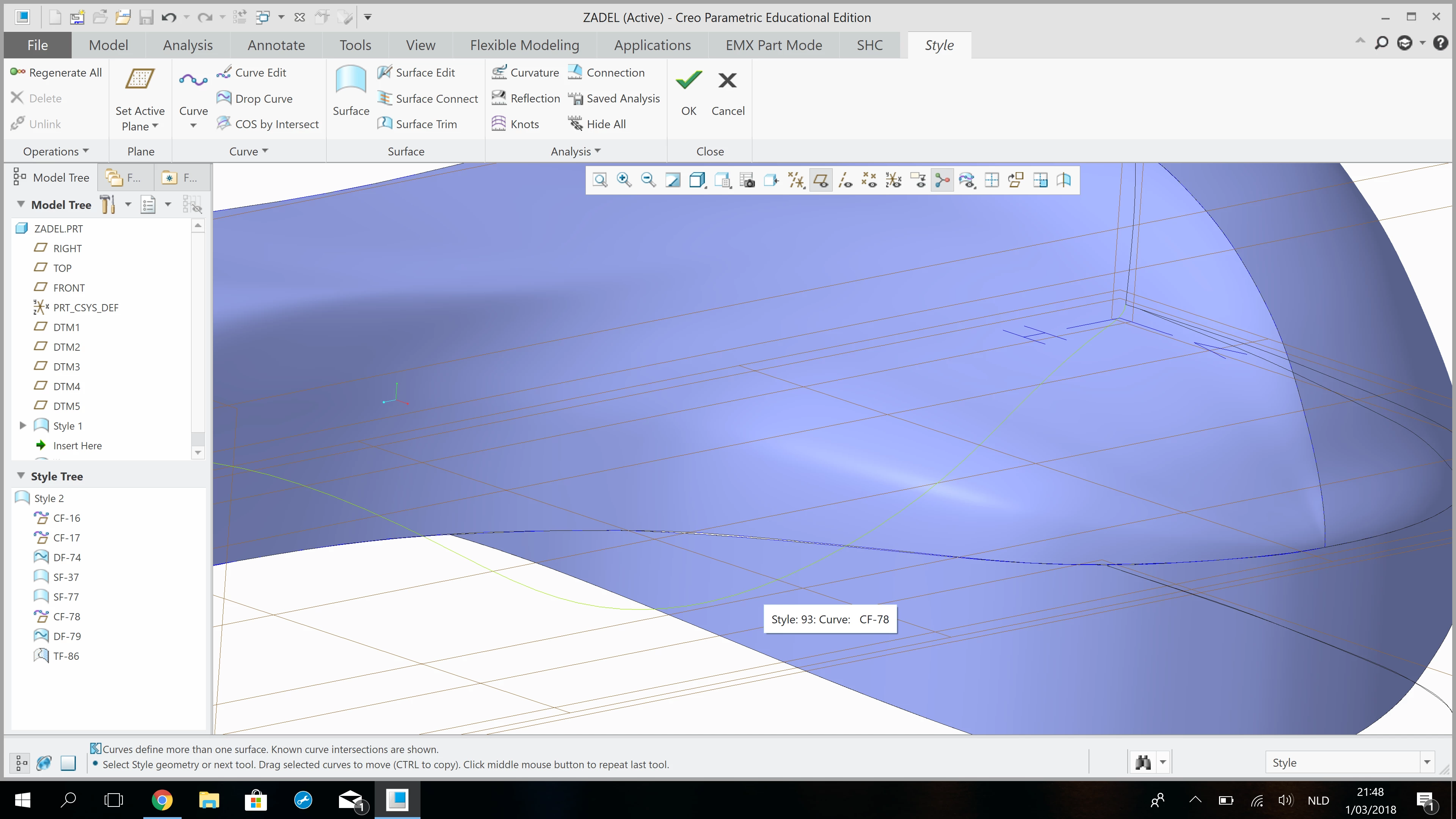Confirm the Style feature with OK

point(689,93)
